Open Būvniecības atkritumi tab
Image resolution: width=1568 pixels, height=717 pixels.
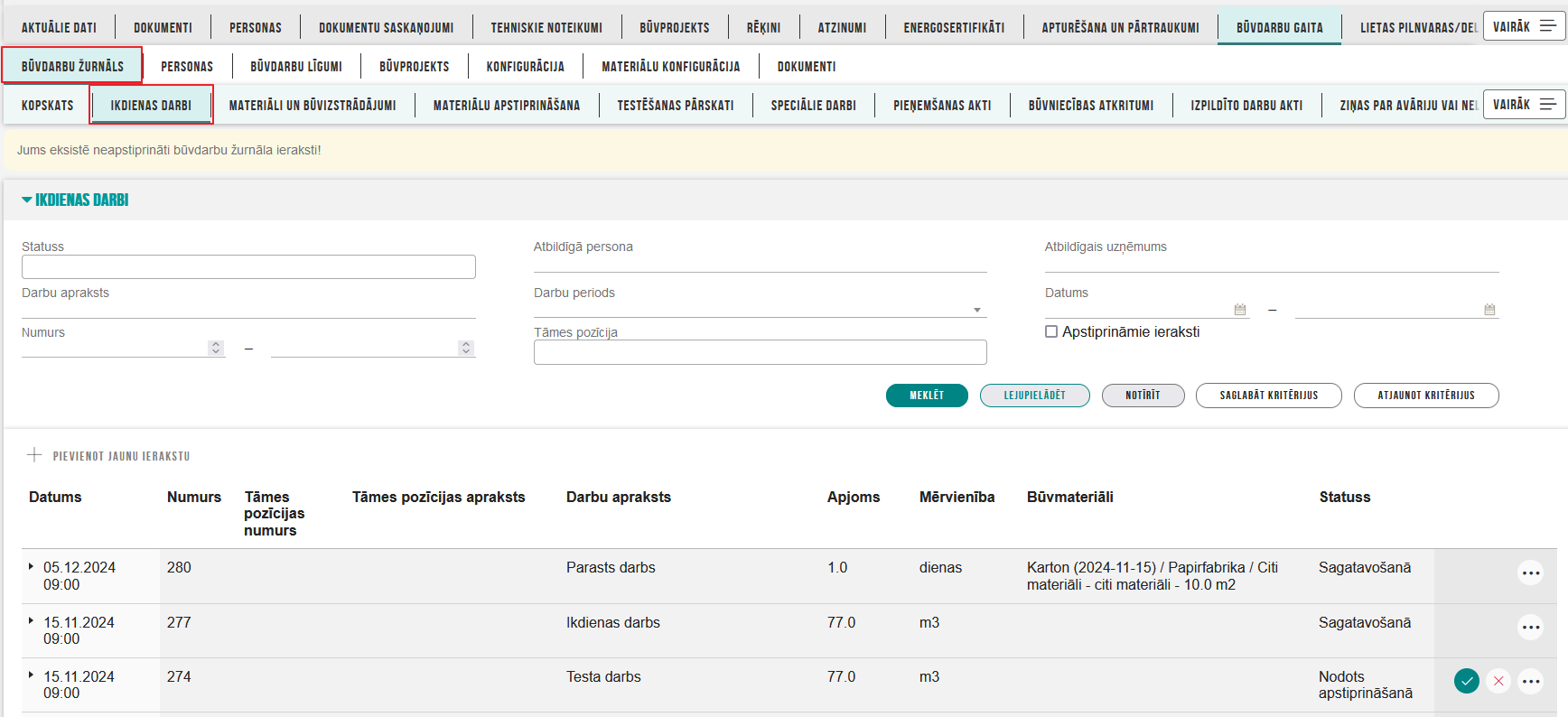click(1091, 106)
